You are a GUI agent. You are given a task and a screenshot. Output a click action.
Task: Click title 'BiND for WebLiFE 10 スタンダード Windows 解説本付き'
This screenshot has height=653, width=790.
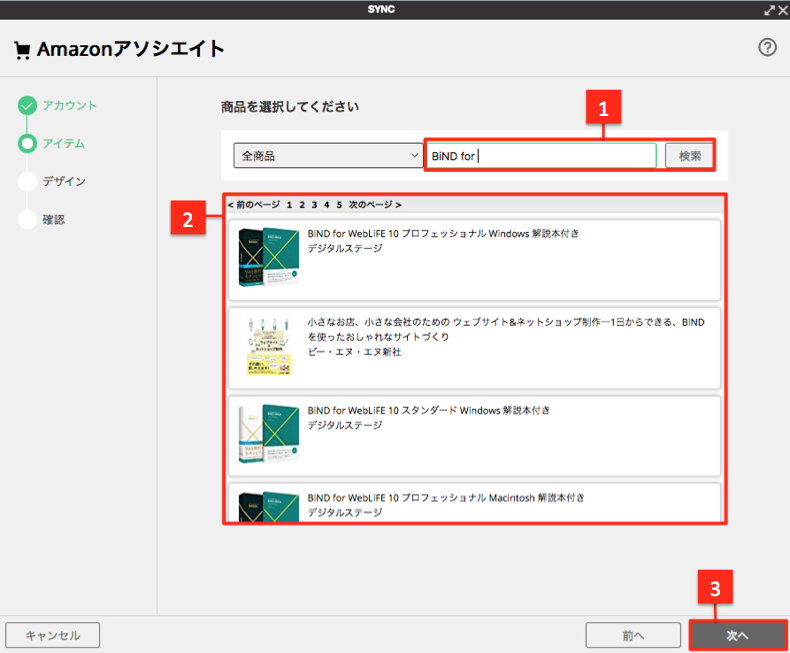point(428,410)
